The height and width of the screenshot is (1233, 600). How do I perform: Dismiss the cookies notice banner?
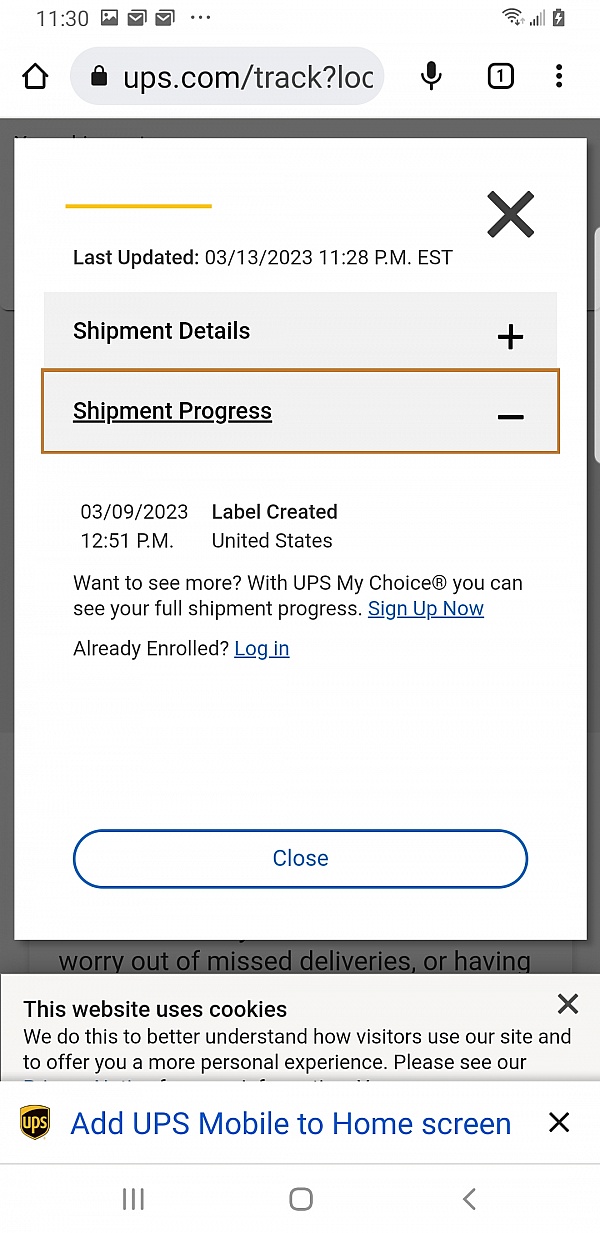568,1004
